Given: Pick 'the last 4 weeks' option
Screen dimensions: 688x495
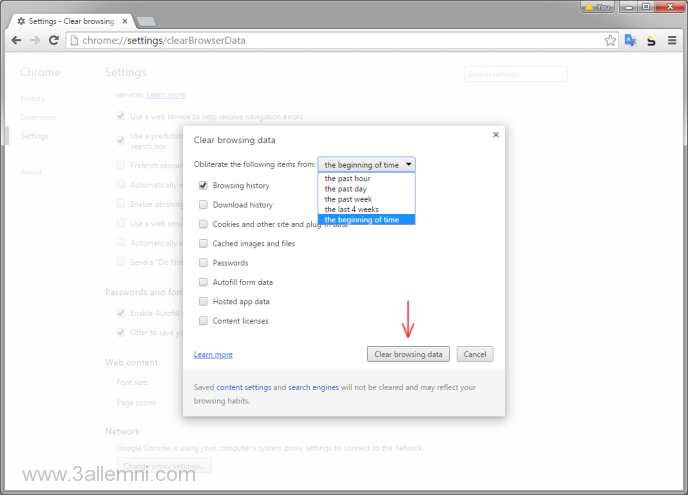Looking at the screenshot, I should click(351, 209).
